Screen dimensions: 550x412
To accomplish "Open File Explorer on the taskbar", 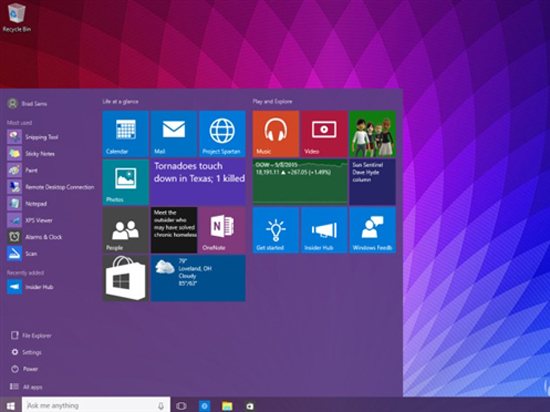I will pos(227,406).
